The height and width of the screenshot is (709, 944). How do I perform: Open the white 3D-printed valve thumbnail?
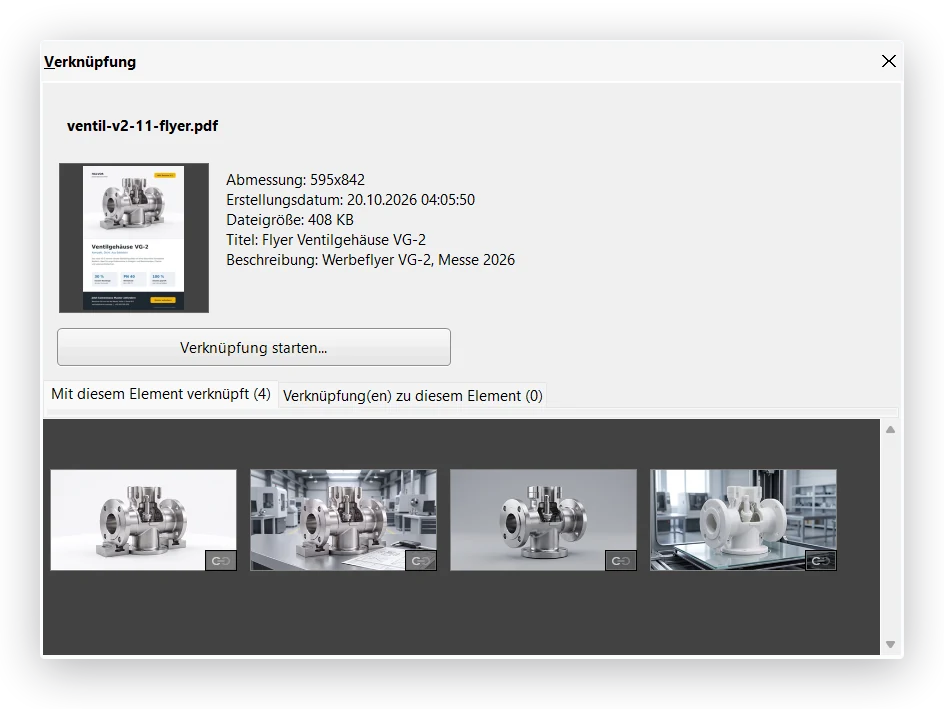(x=743, y=519)
